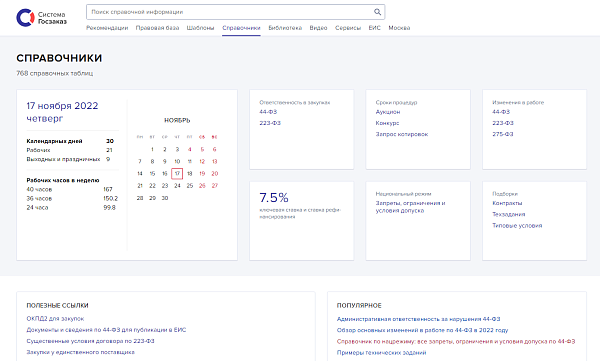Open the Библиотека tab

285,28
